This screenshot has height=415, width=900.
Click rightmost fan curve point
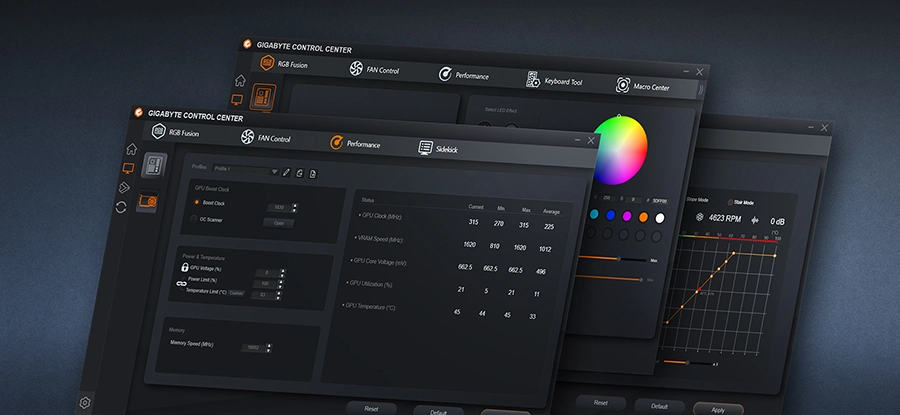pyautogui.click(x=775, y=255)
